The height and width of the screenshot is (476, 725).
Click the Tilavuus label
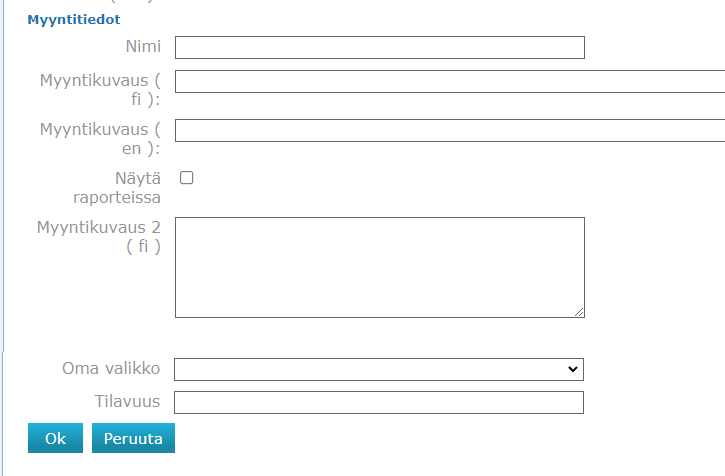pos(127,402)
